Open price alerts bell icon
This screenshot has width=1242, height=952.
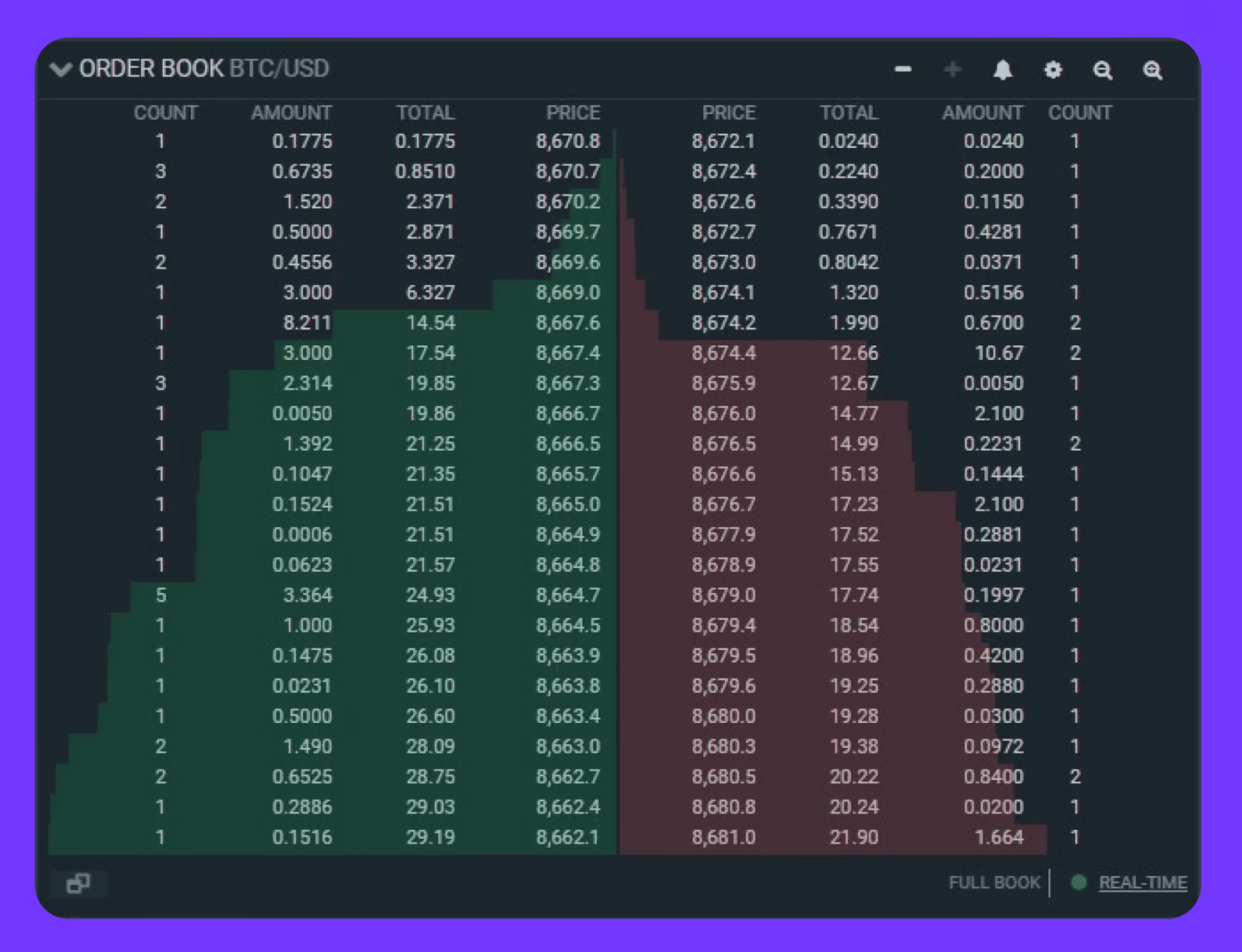point(1003,70)
